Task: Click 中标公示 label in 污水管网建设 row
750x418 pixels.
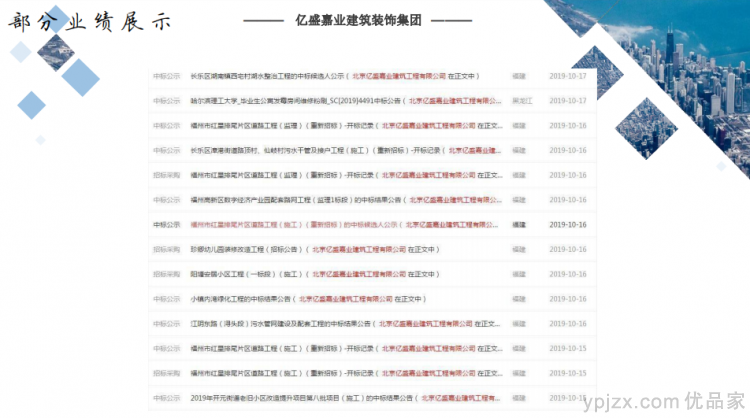Action: click(166, 324)
